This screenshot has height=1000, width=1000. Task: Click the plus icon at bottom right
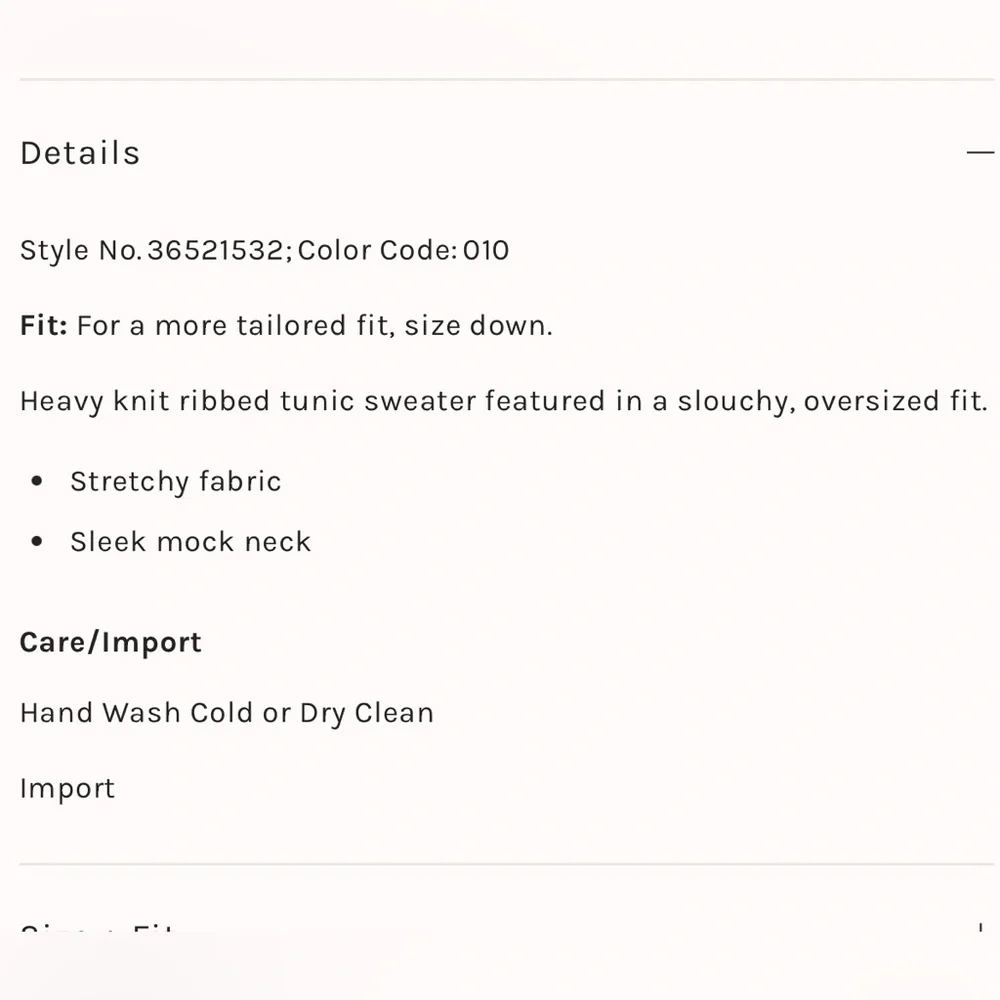tap(980, 930)
